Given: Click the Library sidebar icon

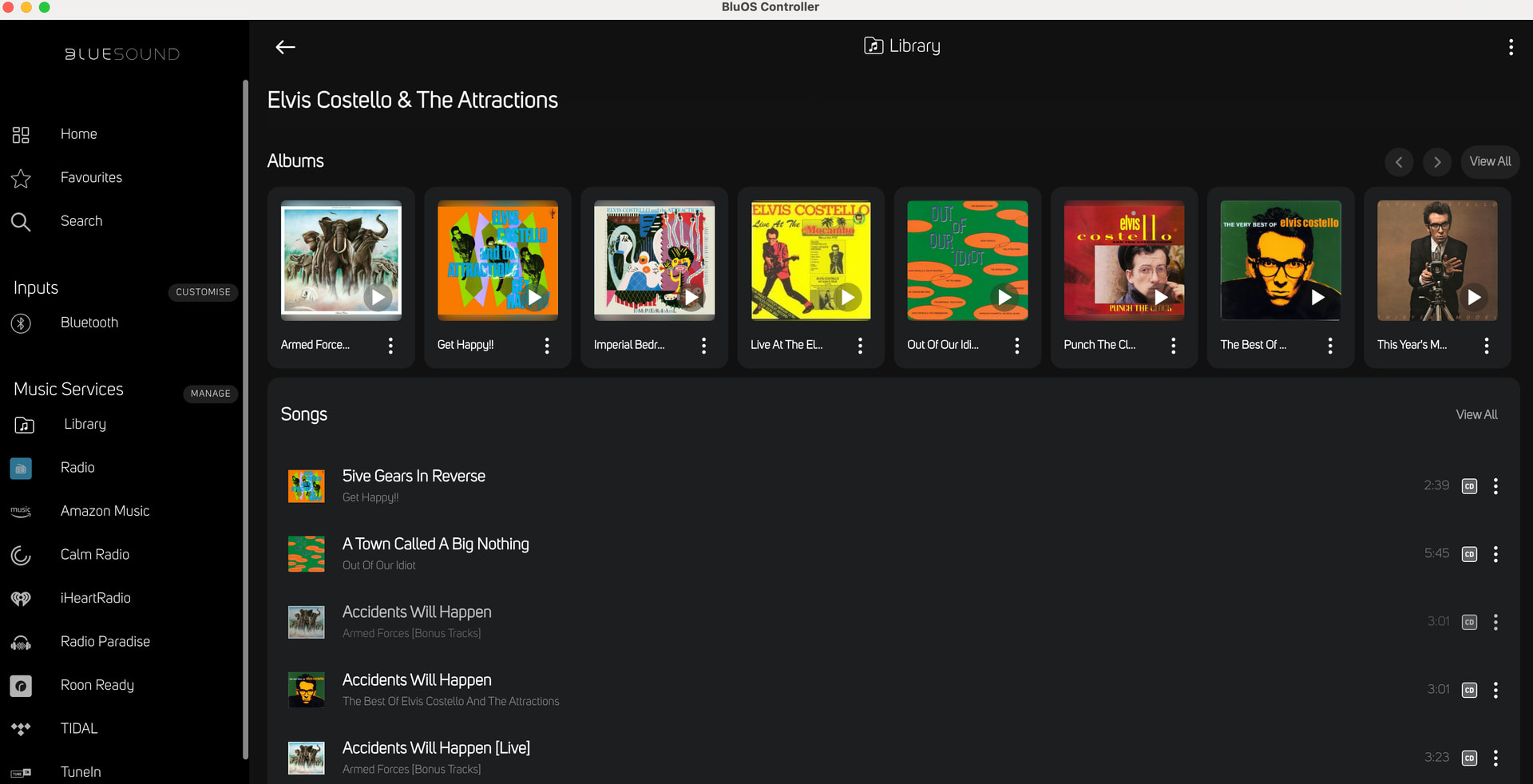Looking at the screenshot, I should (x=24, y=426).
